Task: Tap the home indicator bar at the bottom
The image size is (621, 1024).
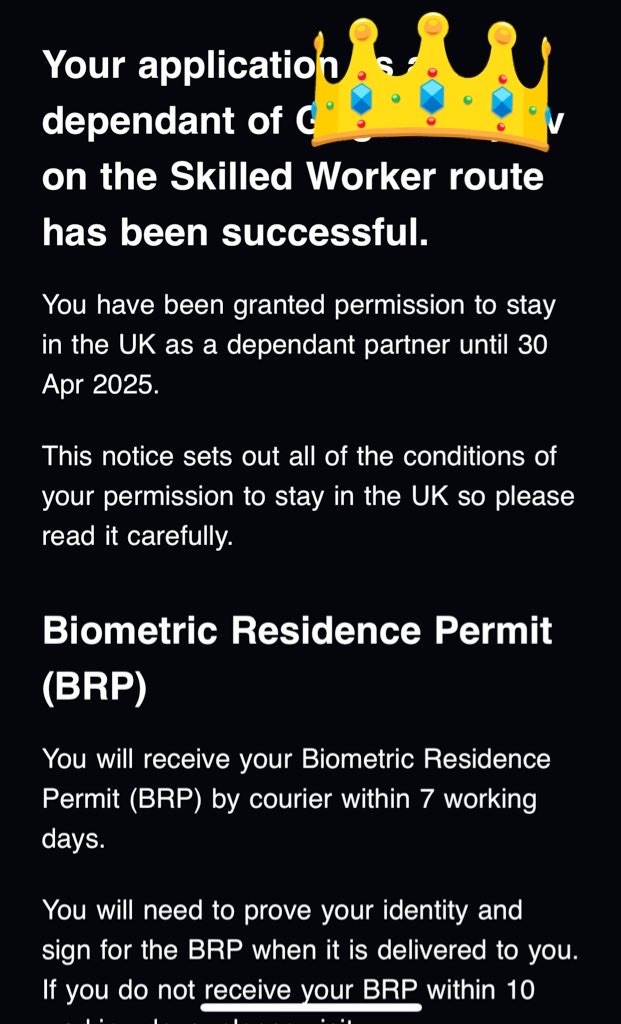Action: click(x=311, y=1008)
